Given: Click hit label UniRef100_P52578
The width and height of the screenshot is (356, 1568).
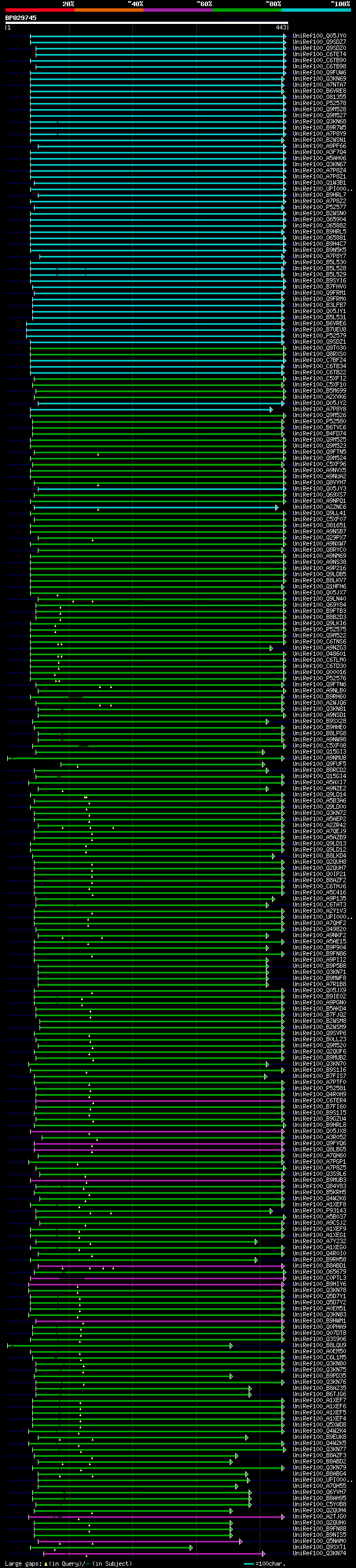Looking at the screenshot, I should [319, 103].
